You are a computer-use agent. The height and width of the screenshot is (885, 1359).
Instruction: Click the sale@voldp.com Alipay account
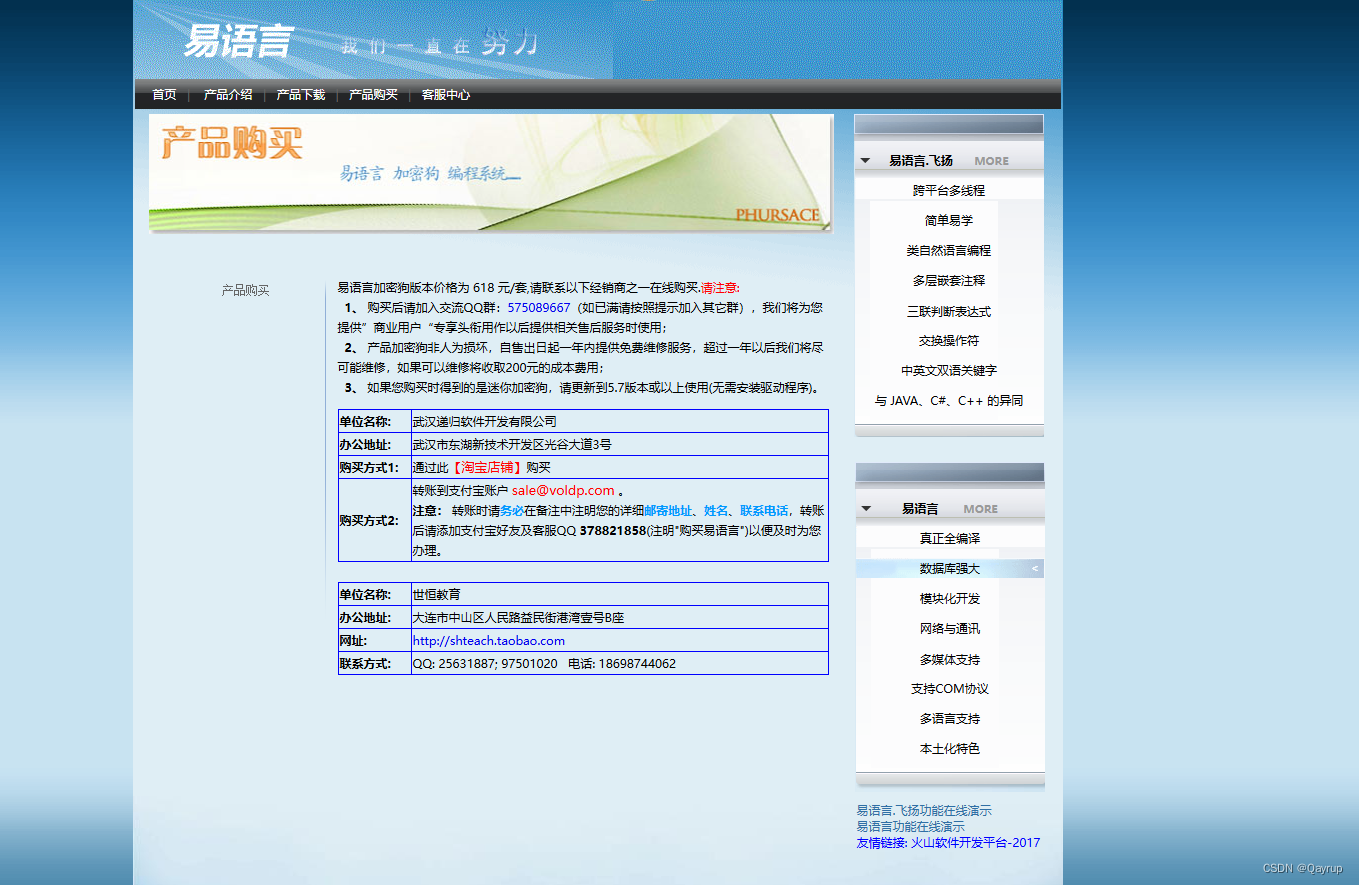[563, 490]
